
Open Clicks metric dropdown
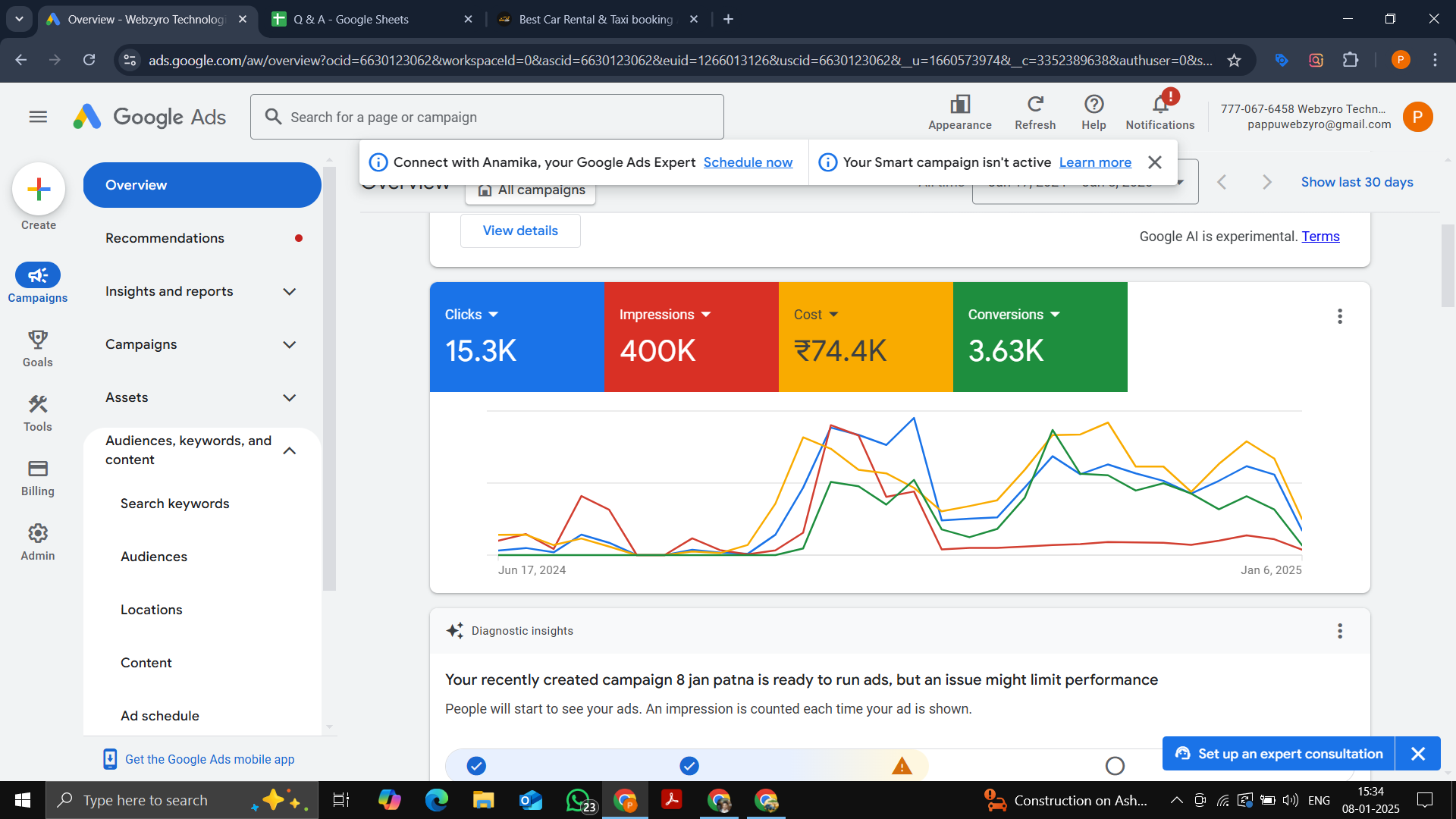point(471,315)
